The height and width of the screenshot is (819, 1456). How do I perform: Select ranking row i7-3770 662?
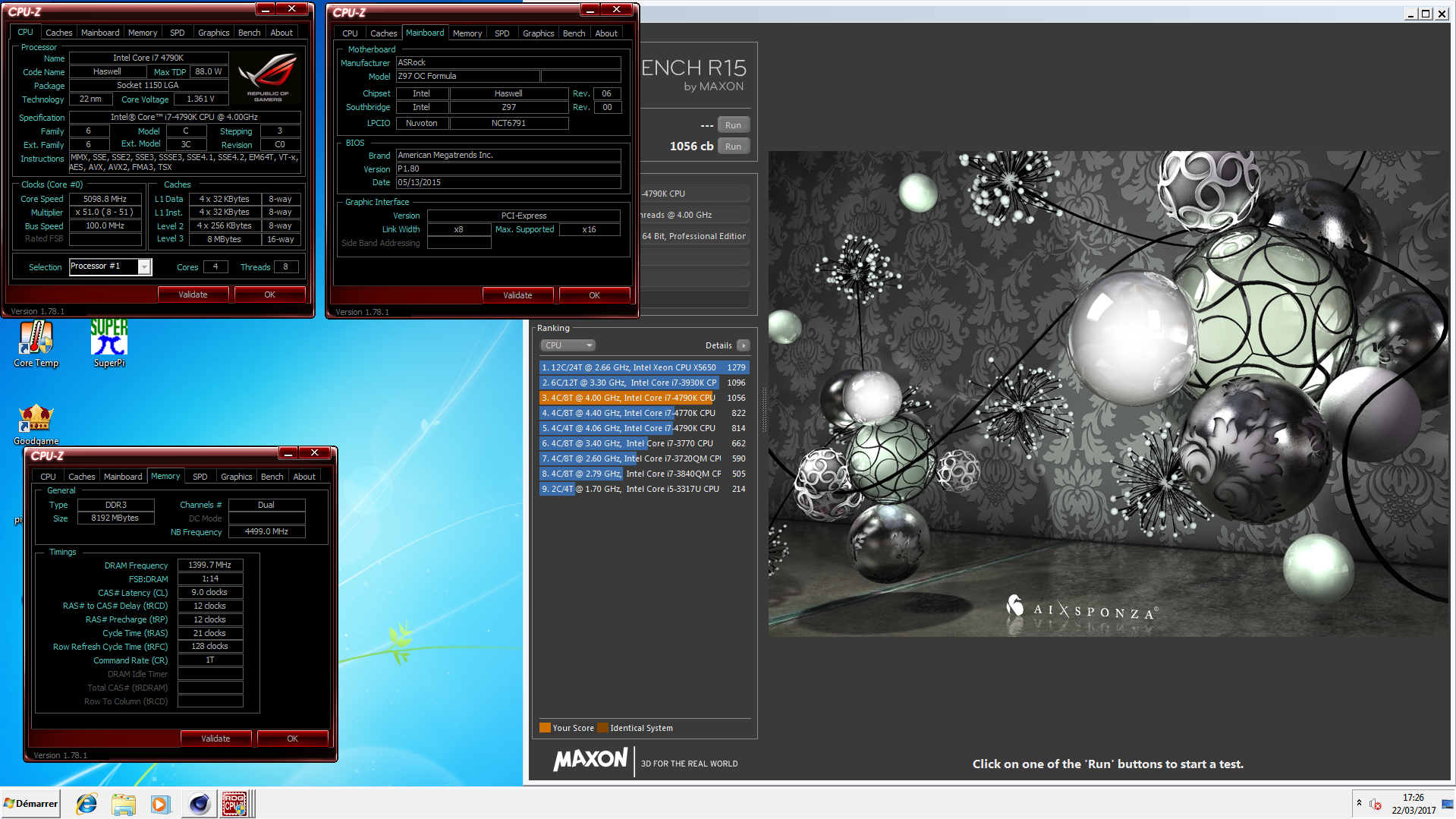pyautogui.click(x=644, y=443)
